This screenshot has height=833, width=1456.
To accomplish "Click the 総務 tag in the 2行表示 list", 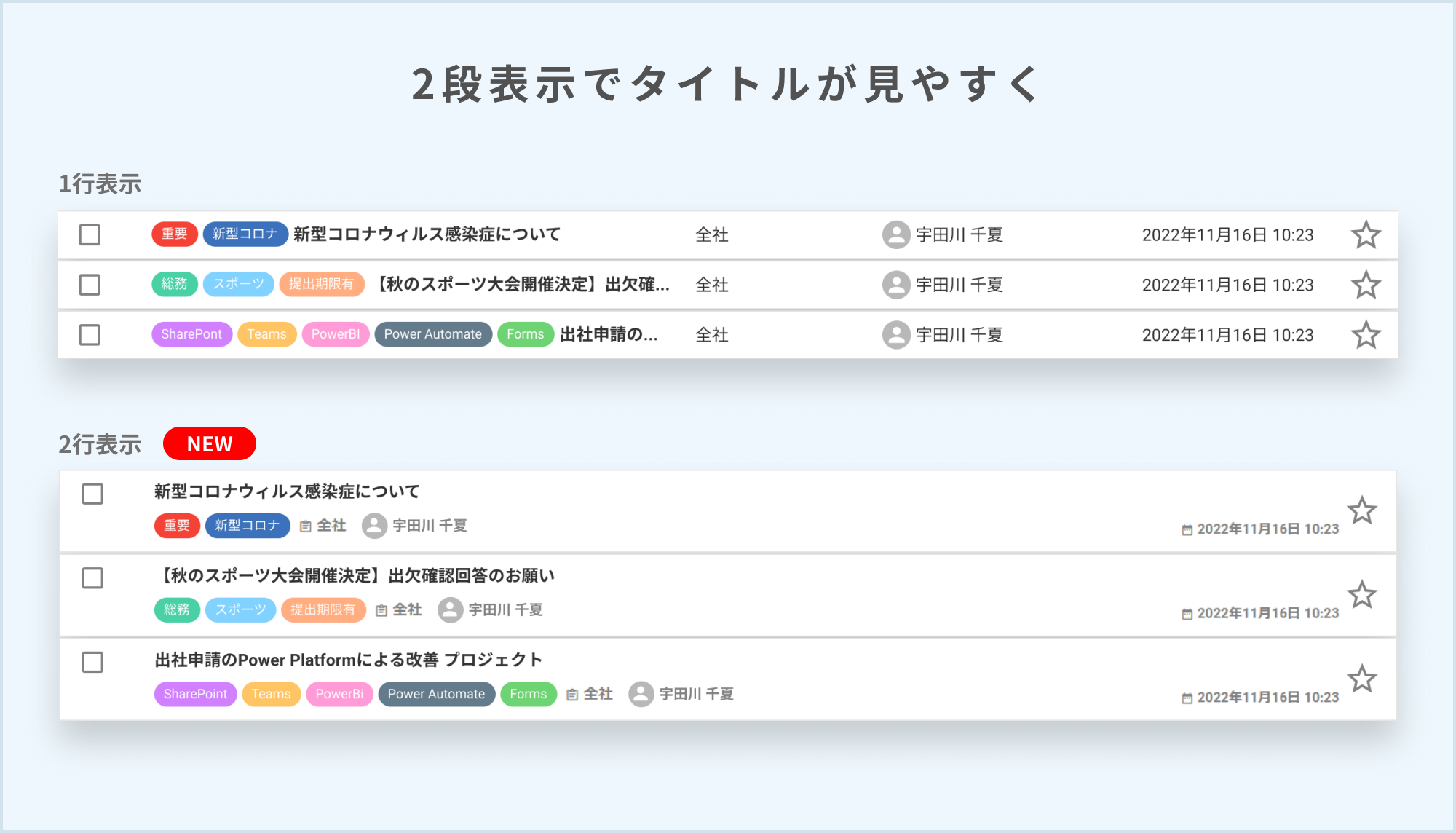I will click(177, 610).
